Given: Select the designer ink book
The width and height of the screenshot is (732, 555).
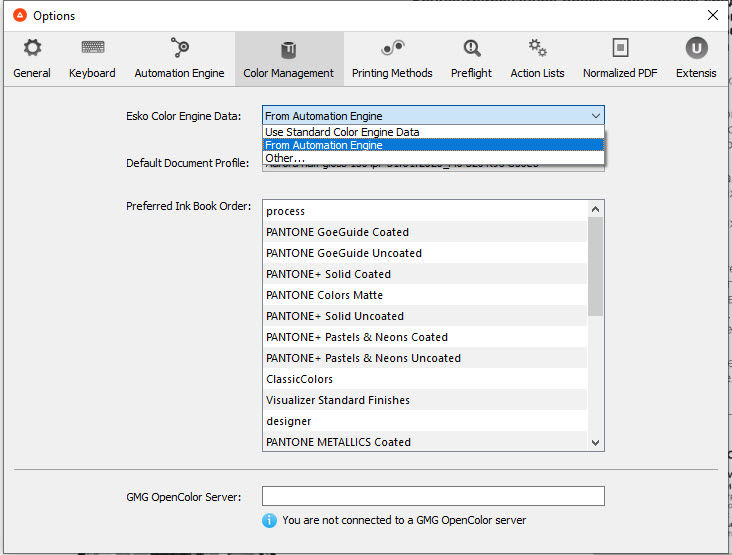Looking at the screenshot, I should [425, 421].
